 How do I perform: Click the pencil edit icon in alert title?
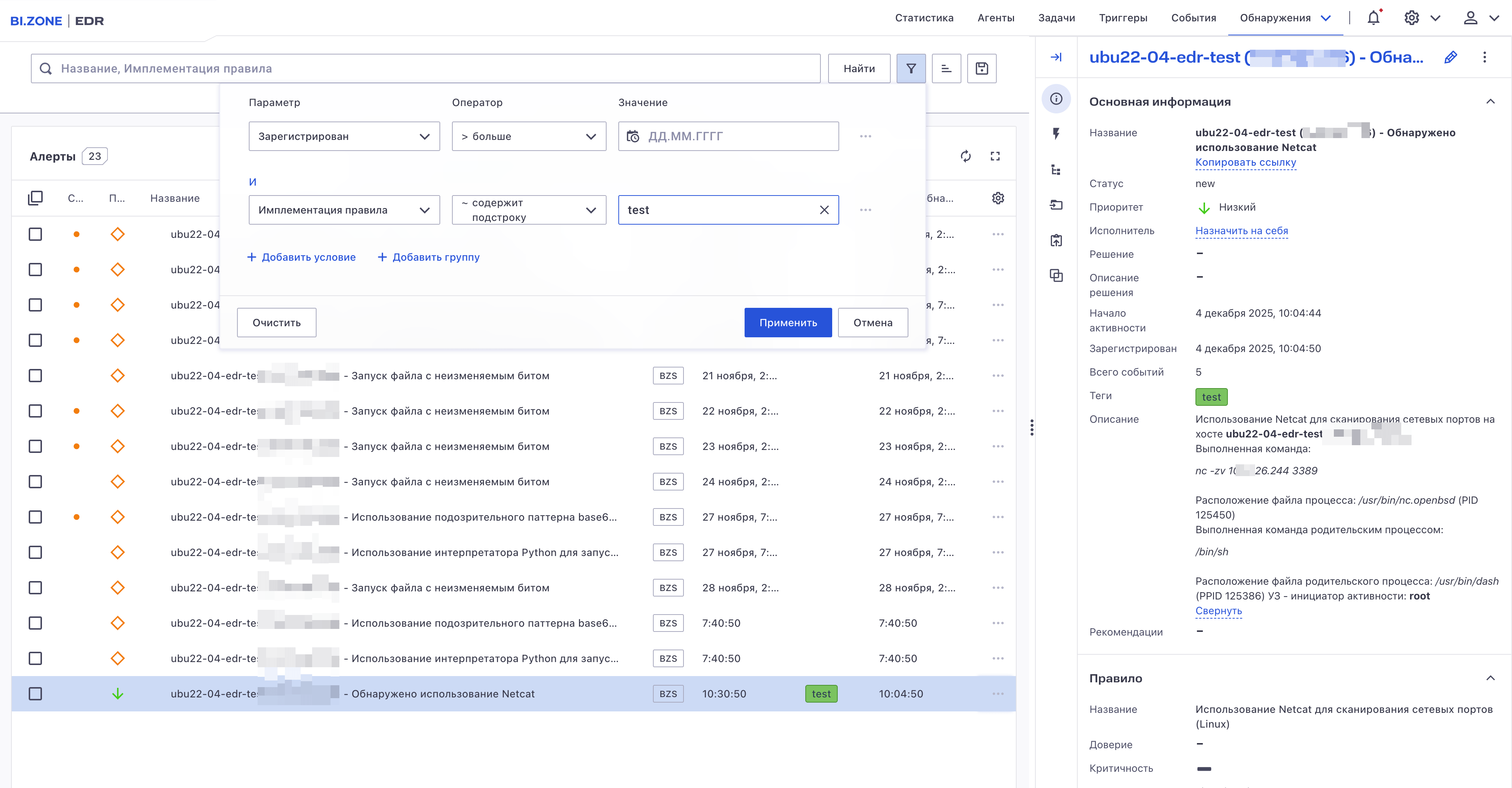[1451, 57]
